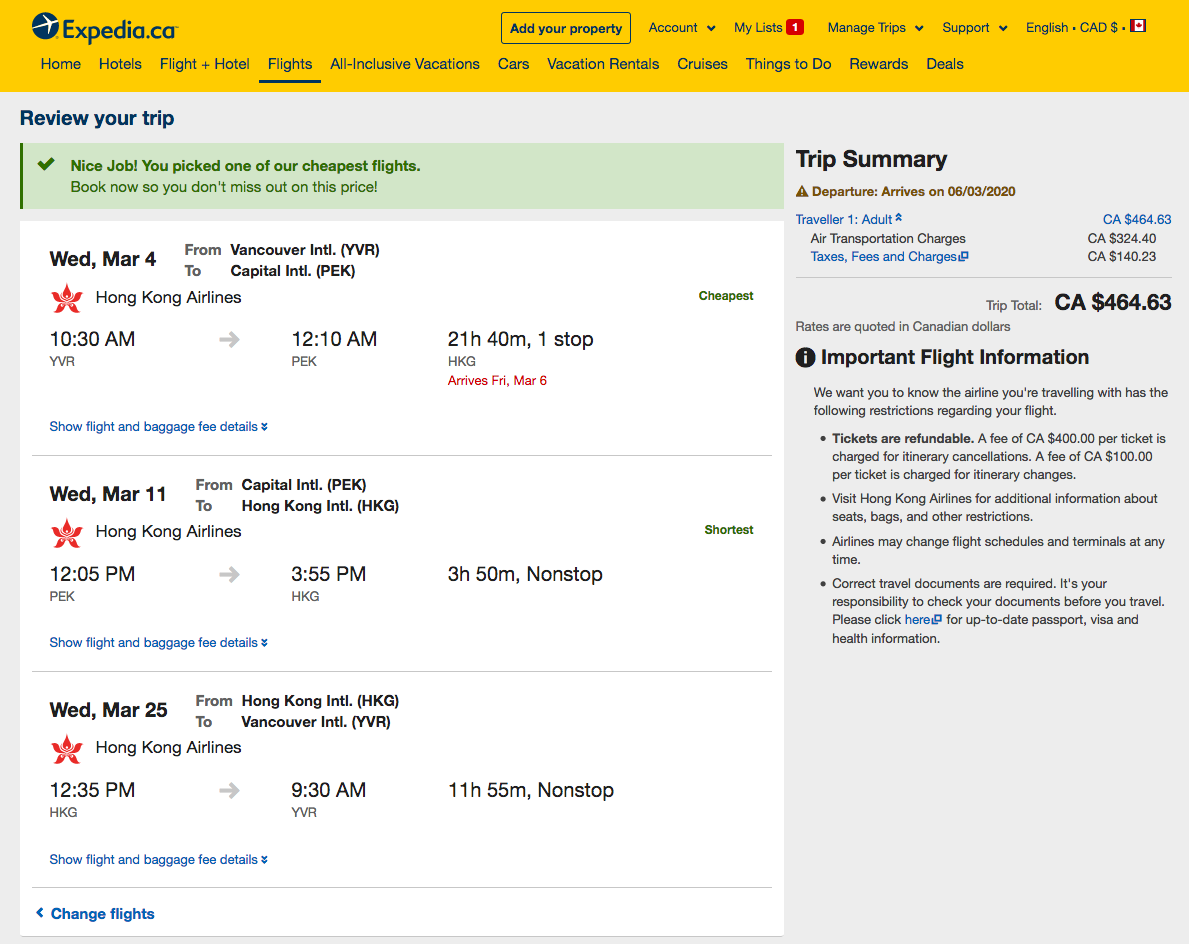
Task: Open the Cruises tab
Action: [702, 64]
